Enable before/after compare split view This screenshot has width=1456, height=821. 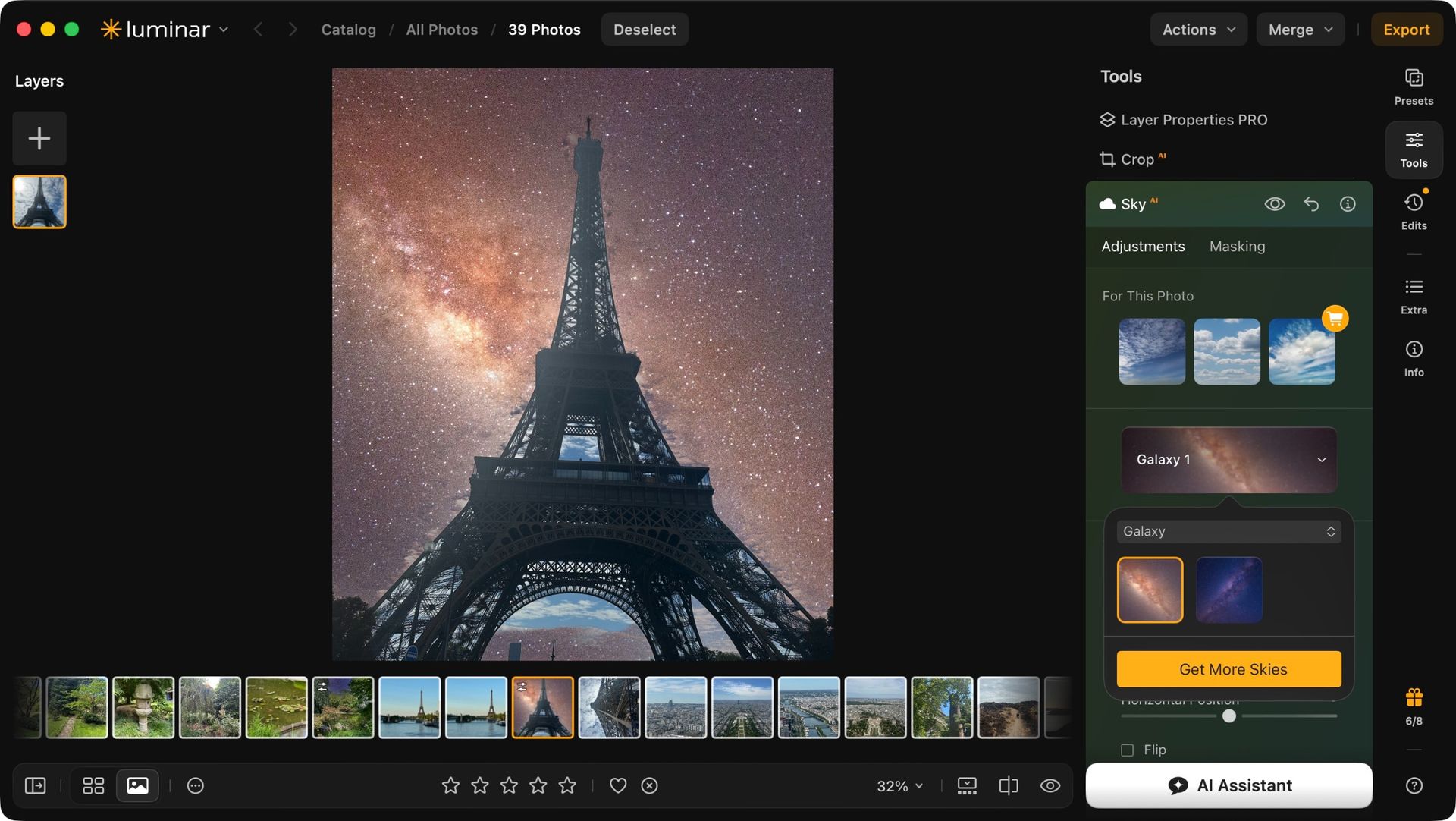[x=1009, y=785]
